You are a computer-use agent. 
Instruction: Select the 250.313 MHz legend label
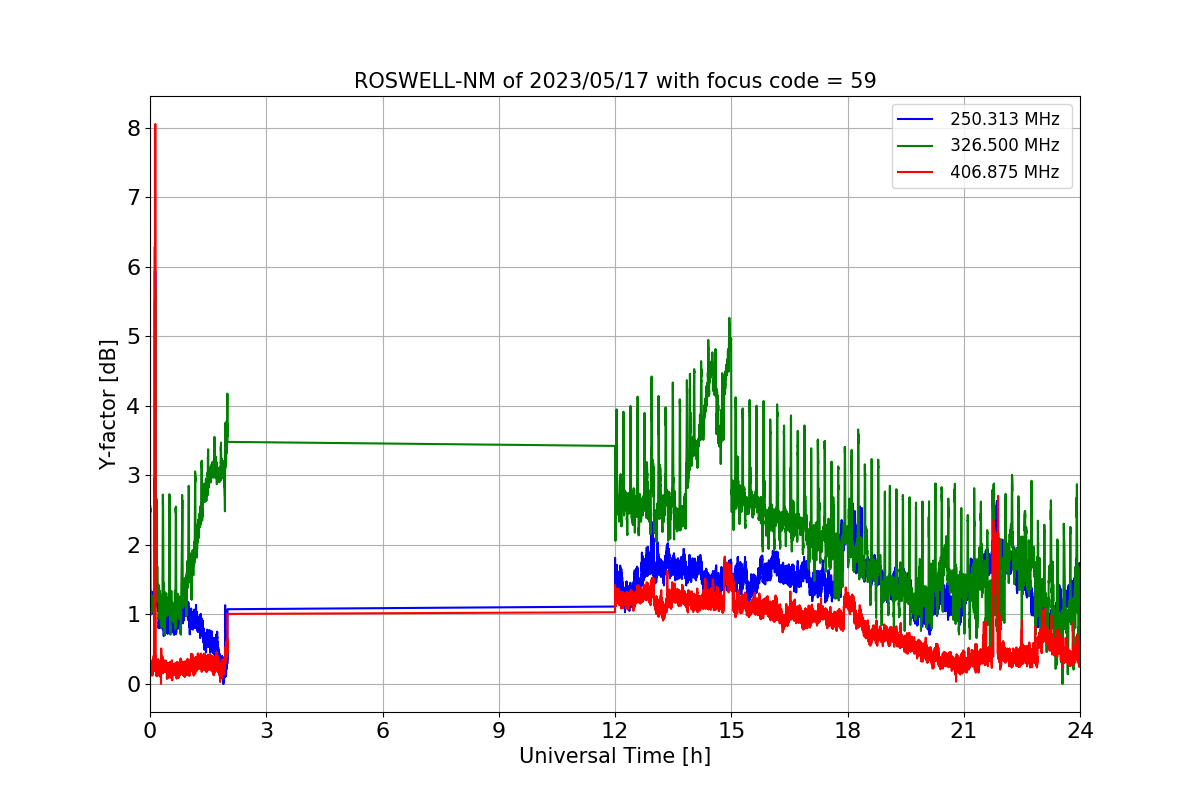pos(1005,119)
